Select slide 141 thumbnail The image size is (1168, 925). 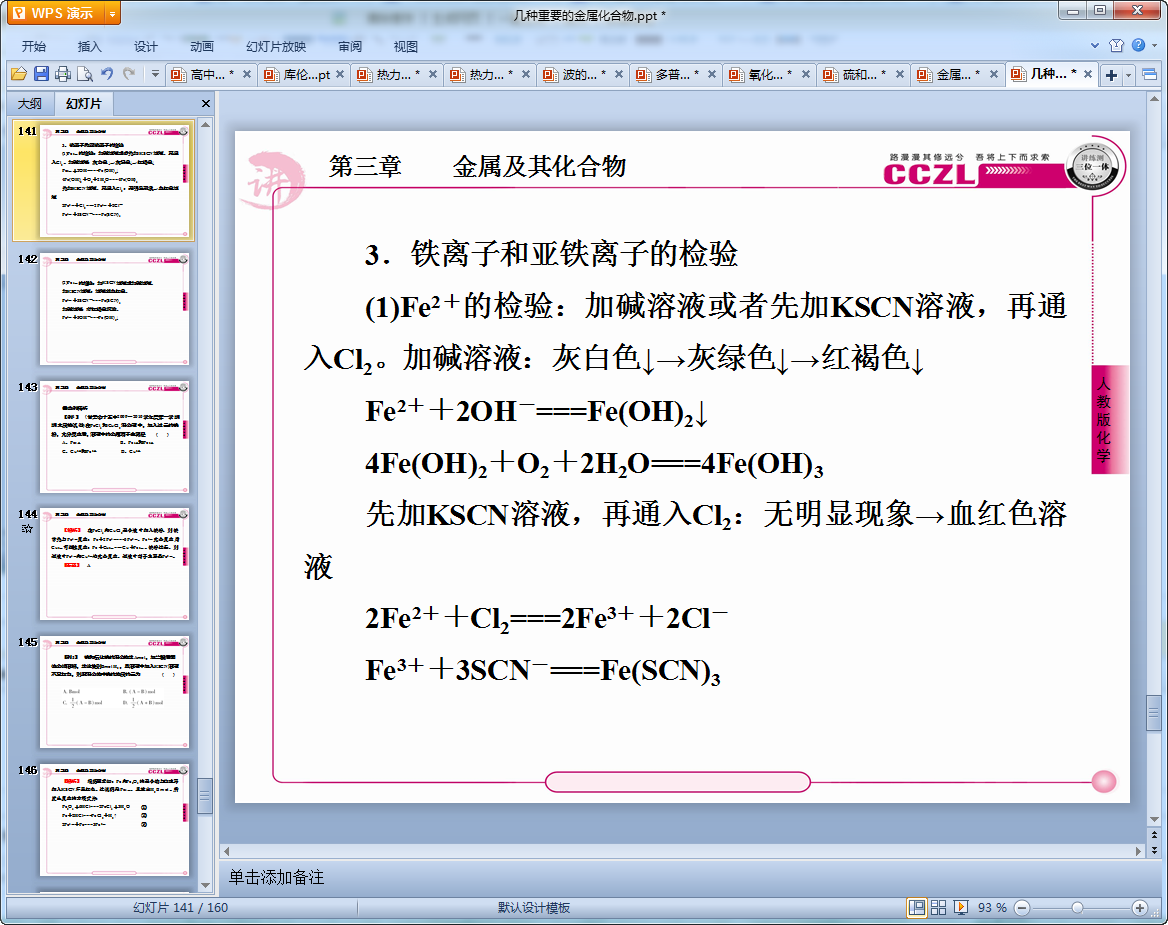[x=115, y=180]
